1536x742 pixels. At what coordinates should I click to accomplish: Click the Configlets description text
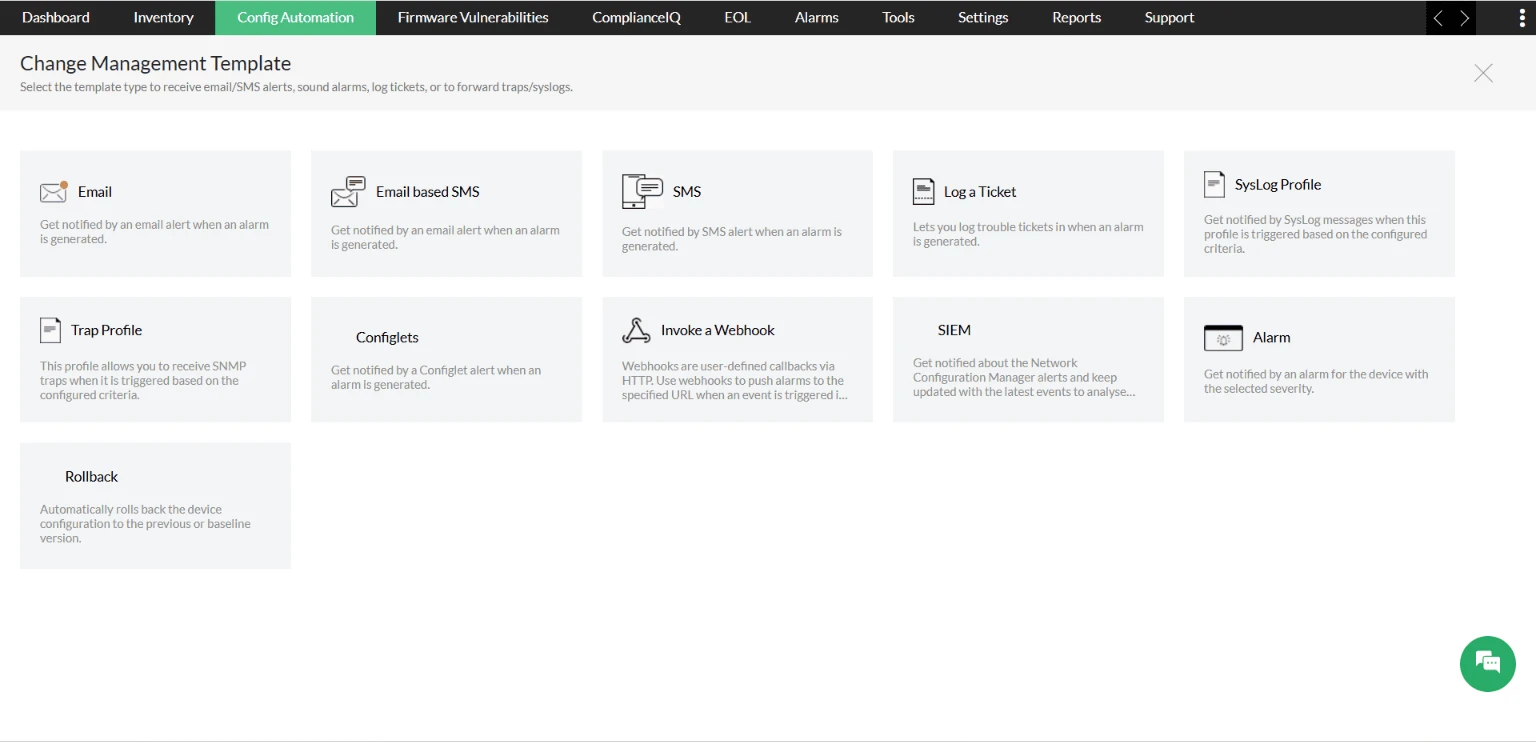(436, 378)
